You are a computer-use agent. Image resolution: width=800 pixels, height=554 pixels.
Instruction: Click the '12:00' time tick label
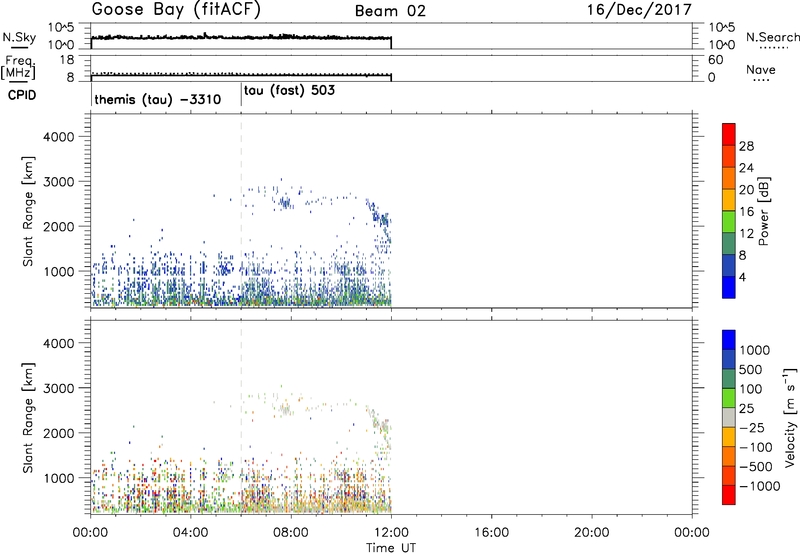pos(391,533)
